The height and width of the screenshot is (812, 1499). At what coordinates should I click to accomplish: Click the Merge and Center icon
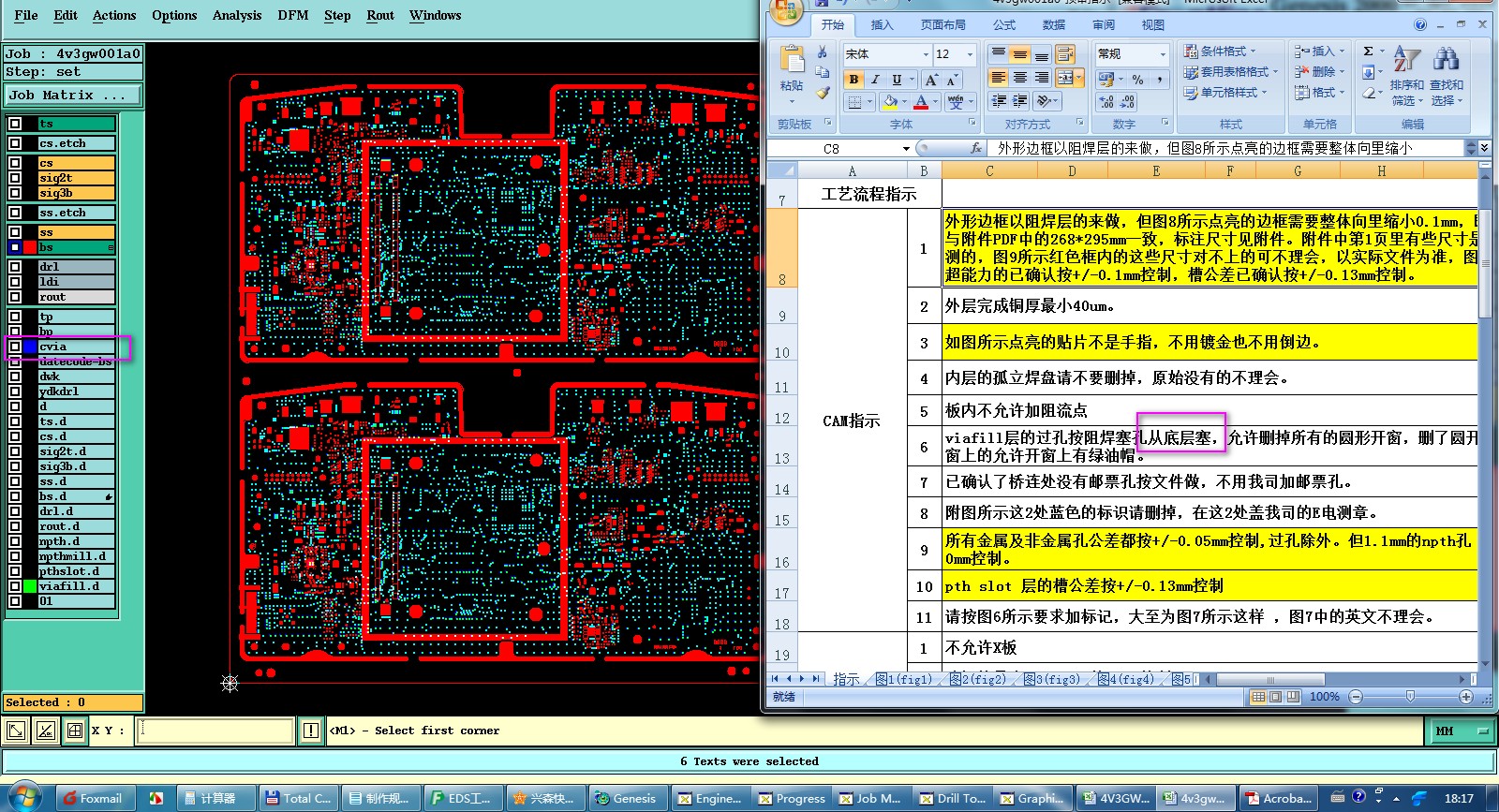1065,78
